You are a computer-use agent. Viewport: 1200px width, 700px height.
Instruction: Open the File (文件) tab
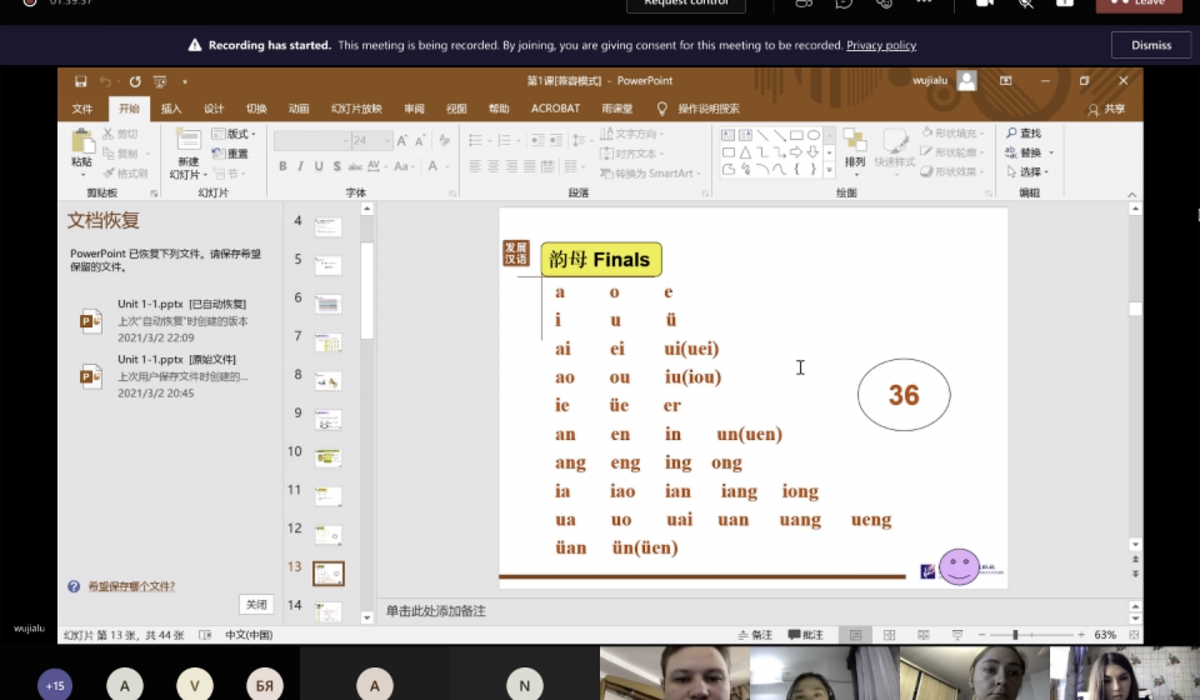coord(82,109)
